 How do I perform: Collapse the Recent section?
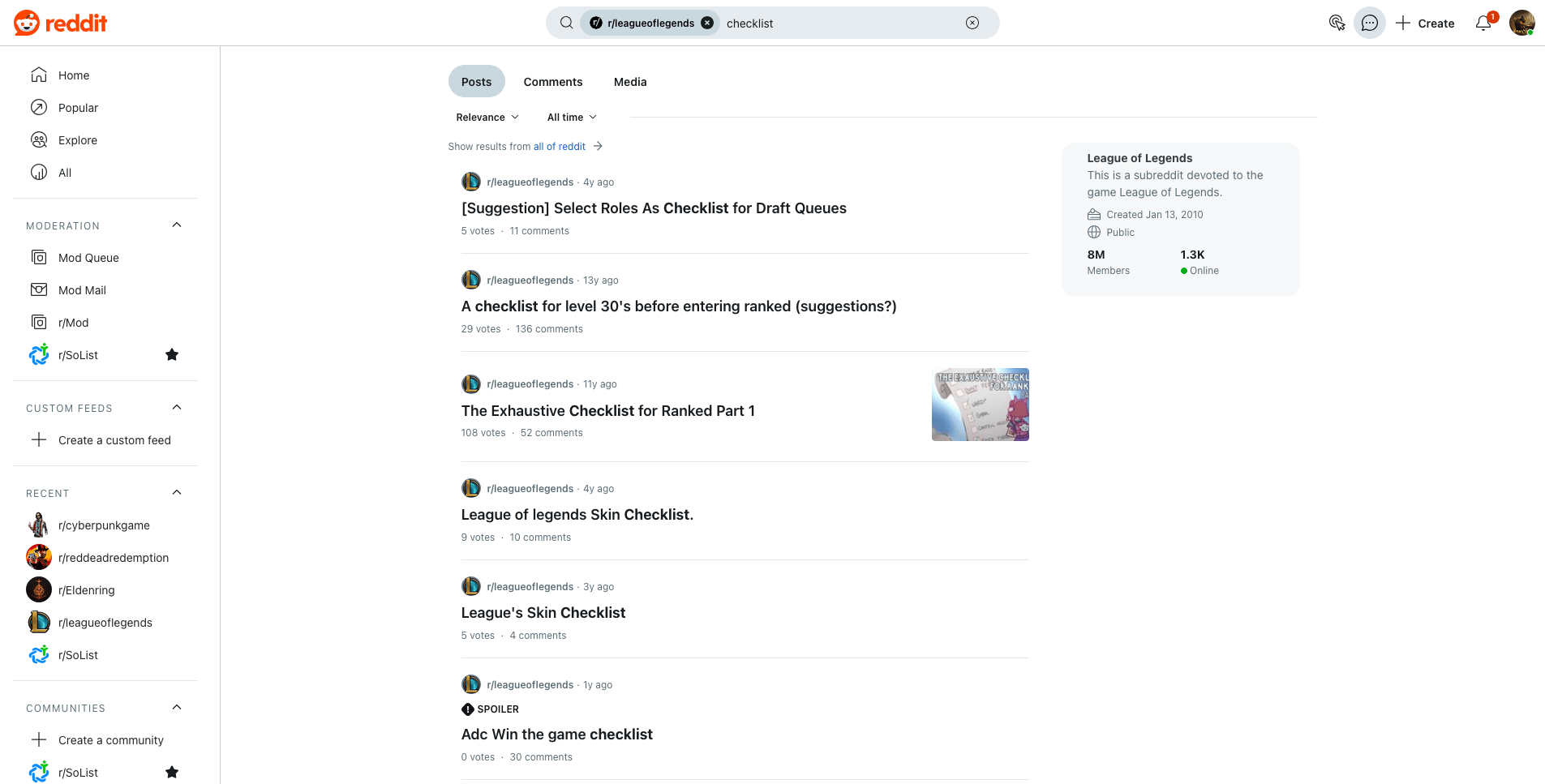click(x=177, y=493)
